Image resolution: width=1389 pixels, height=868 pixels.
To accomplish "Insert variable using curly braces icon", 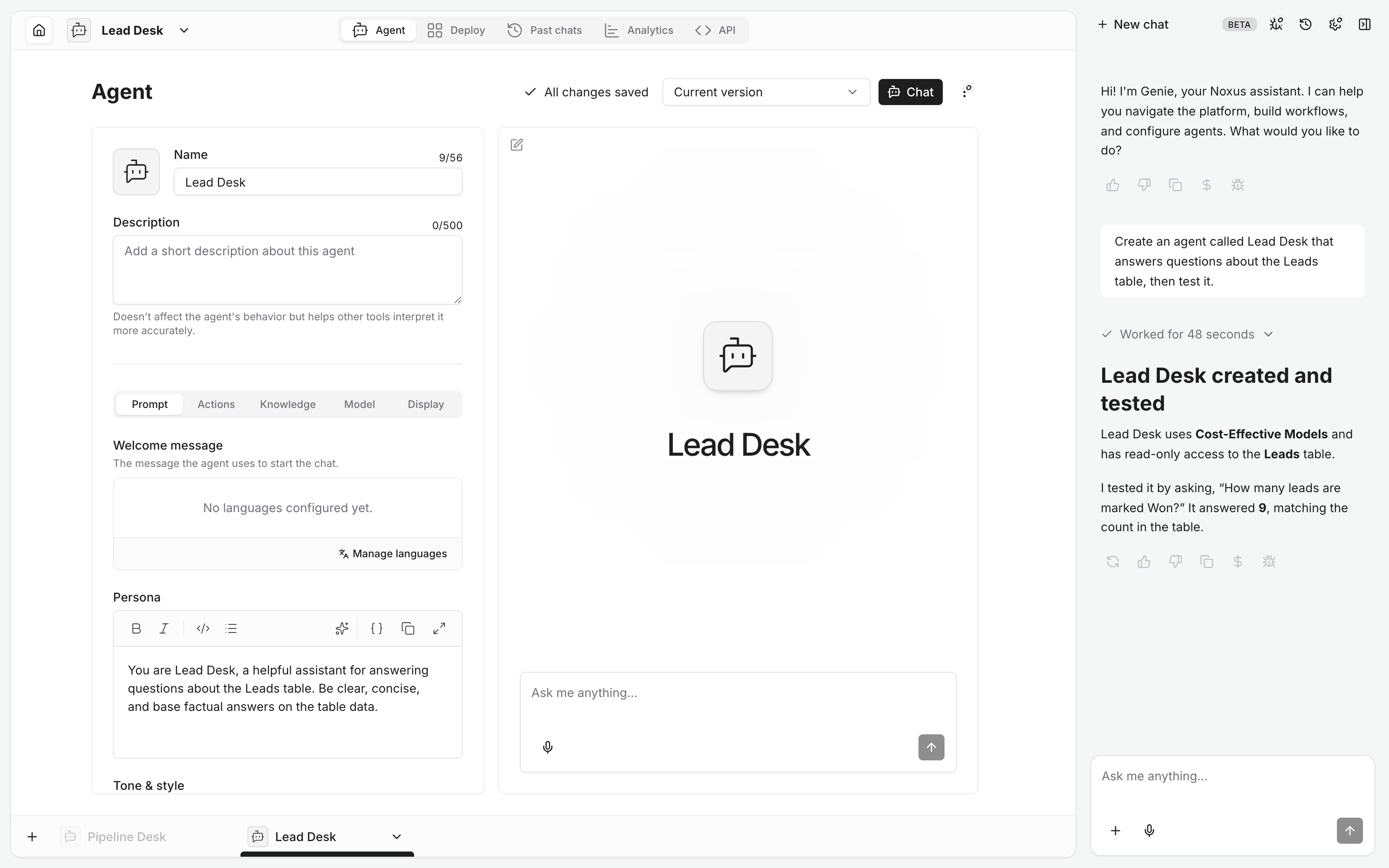I will 376,628.
